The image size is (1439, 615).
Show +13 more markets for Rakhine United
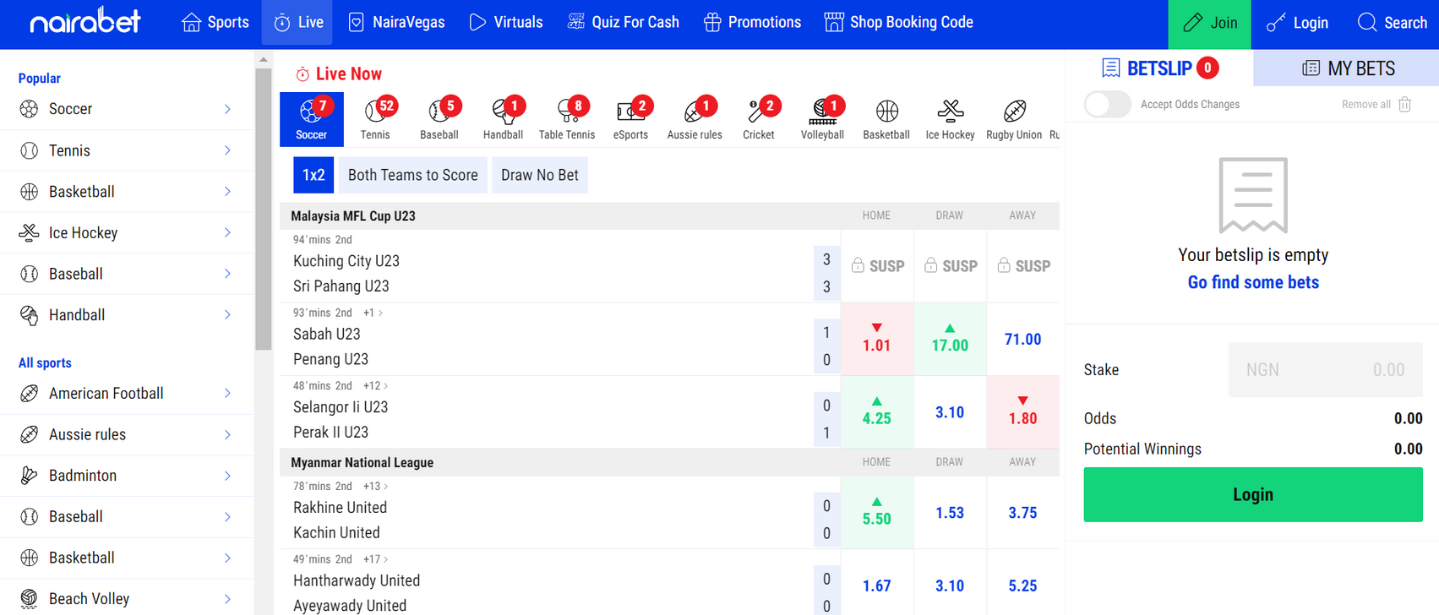tap(376, 486)
